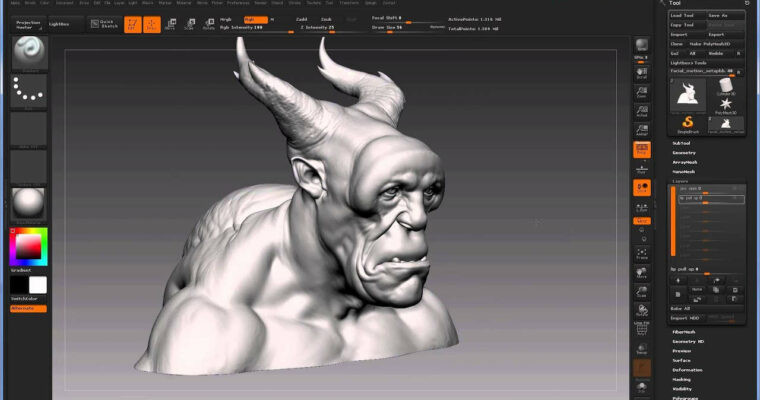Click the Scroll canvas icon
Viewport: 760px width, 400px height.
[642, 73]
